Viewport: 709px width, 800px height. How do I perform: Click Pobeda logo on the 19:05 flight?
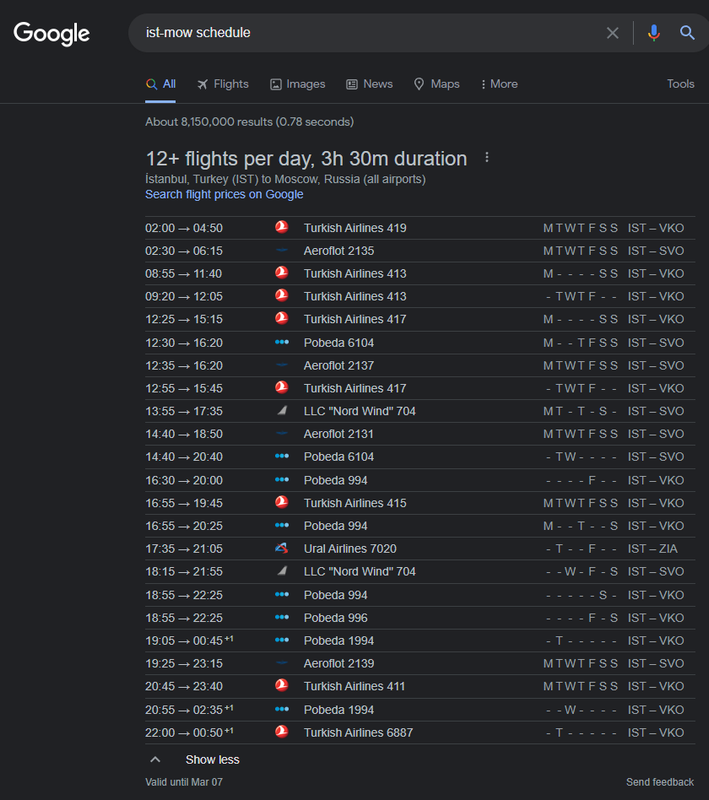282,640
